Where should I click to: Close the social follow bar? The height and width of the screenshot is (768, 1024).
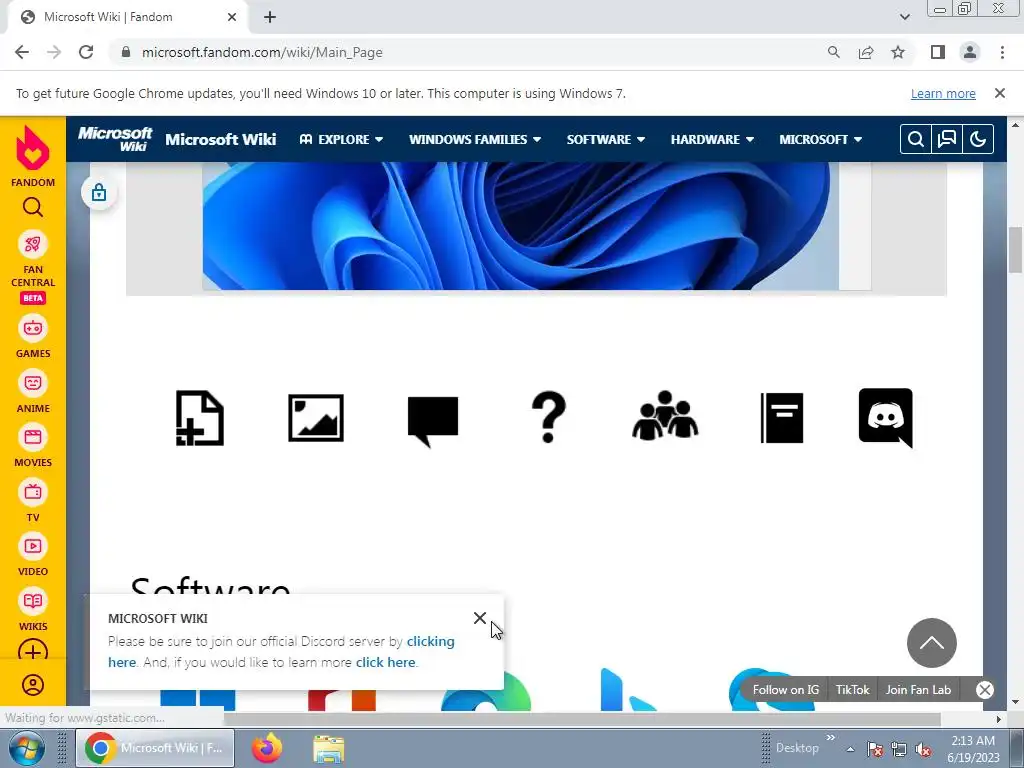pos(985,690)
